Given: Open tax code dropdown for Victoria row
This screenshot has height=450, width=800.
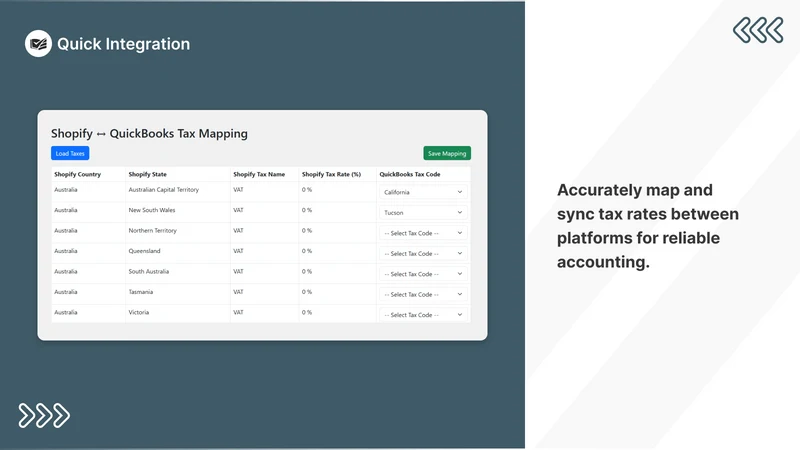Looking at the screenshot, I should tap(423, 315).
